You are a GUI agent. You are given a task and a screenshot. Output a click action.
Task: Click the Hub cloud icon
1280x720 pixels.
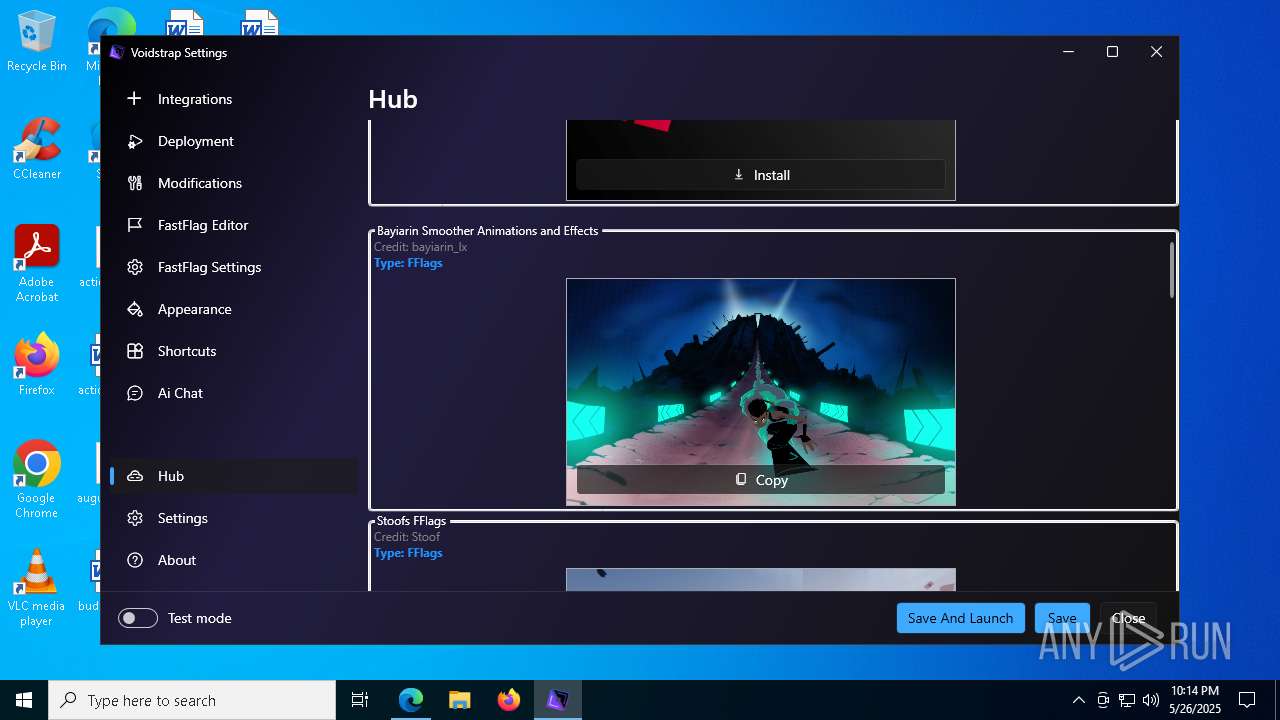(x=135, y=476)
